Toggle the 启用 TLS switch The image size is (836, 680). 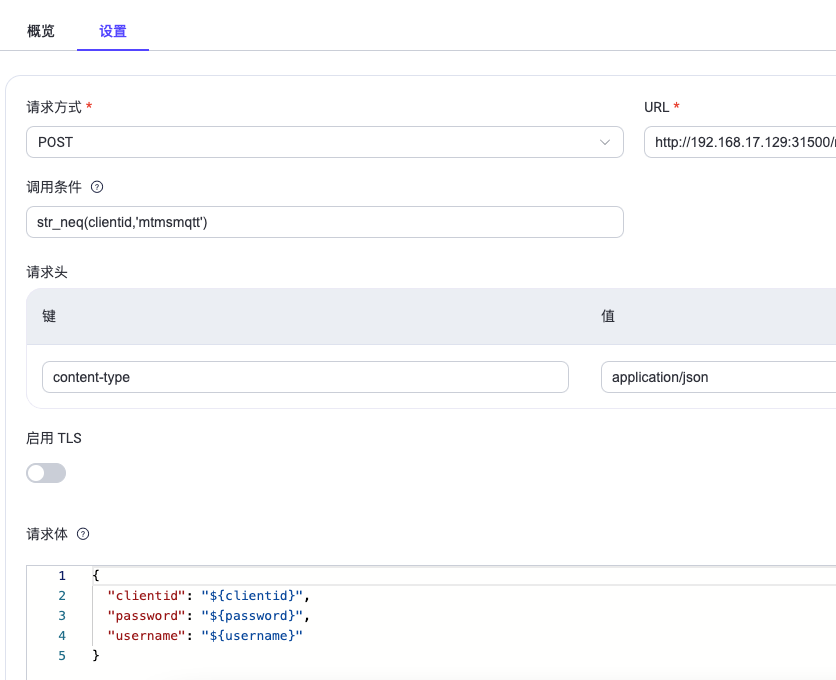(x=46, y=473)
